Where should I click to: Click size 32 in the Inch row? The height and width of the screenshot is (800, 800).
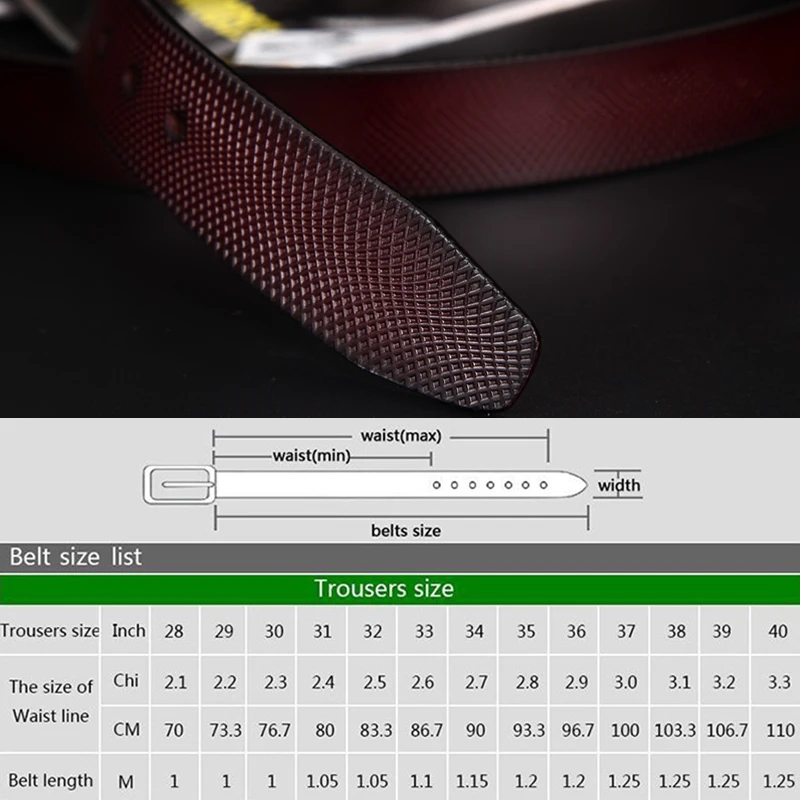click(372, 631)
